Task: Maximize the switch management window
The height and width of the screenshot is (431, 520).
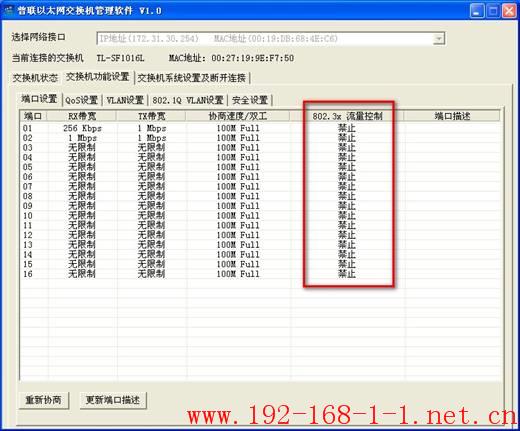Action: pyautogui.click(x=493, y=11)
